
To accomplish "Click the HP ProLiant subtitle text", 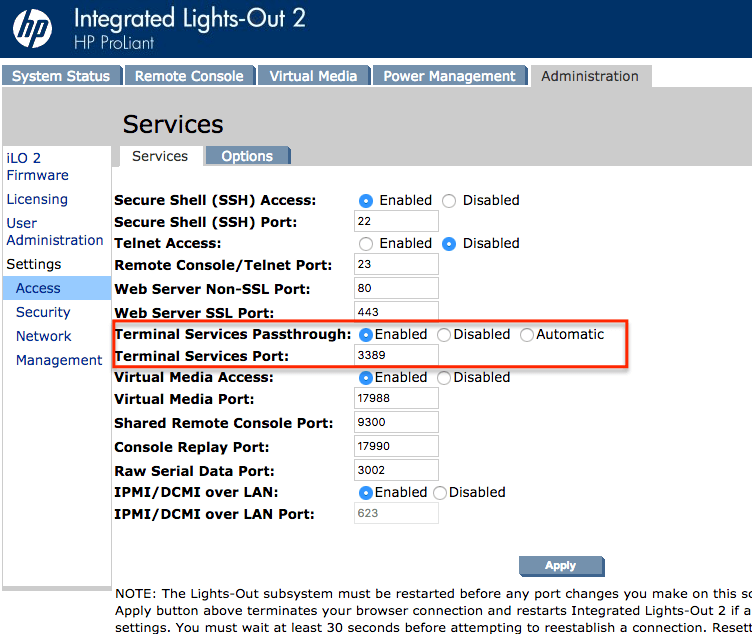I will [114, 43].
